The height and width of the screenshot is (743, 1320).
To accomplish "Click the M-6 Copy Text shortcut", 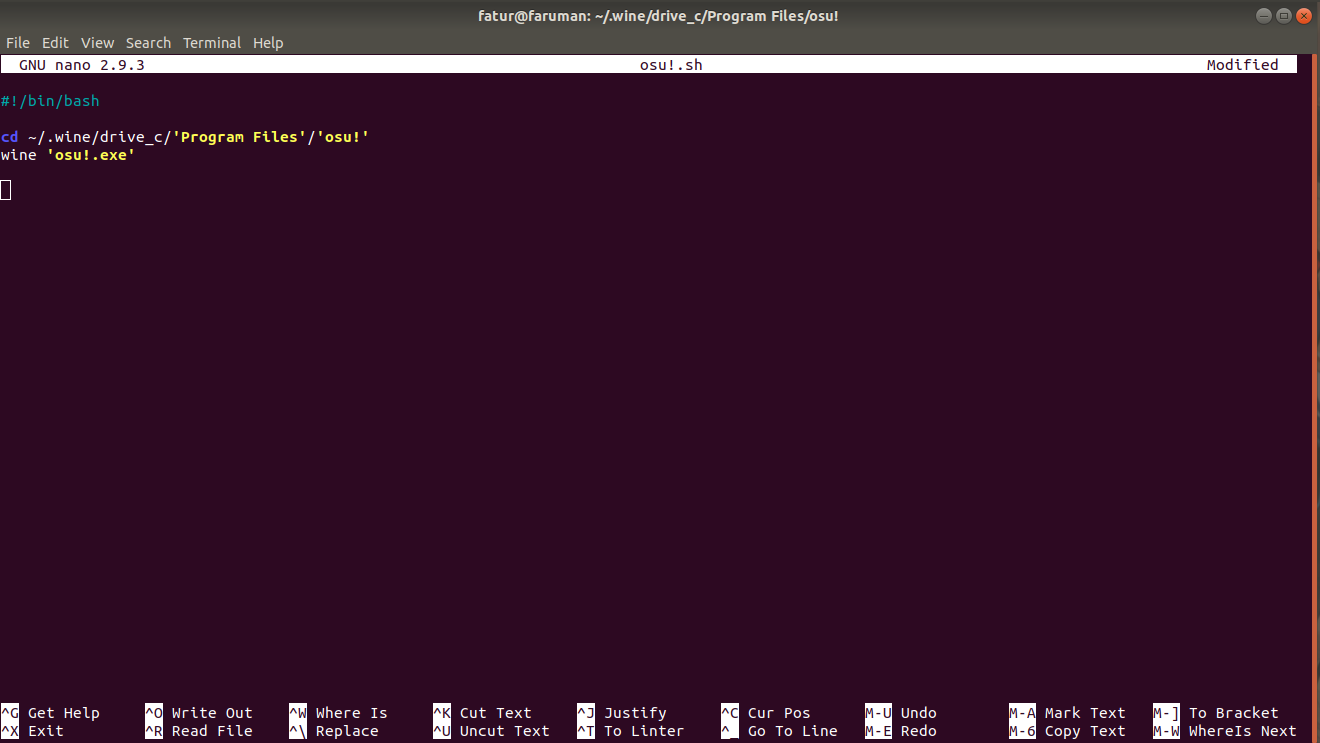I will pyautogui.click(x=1067, y=731).
